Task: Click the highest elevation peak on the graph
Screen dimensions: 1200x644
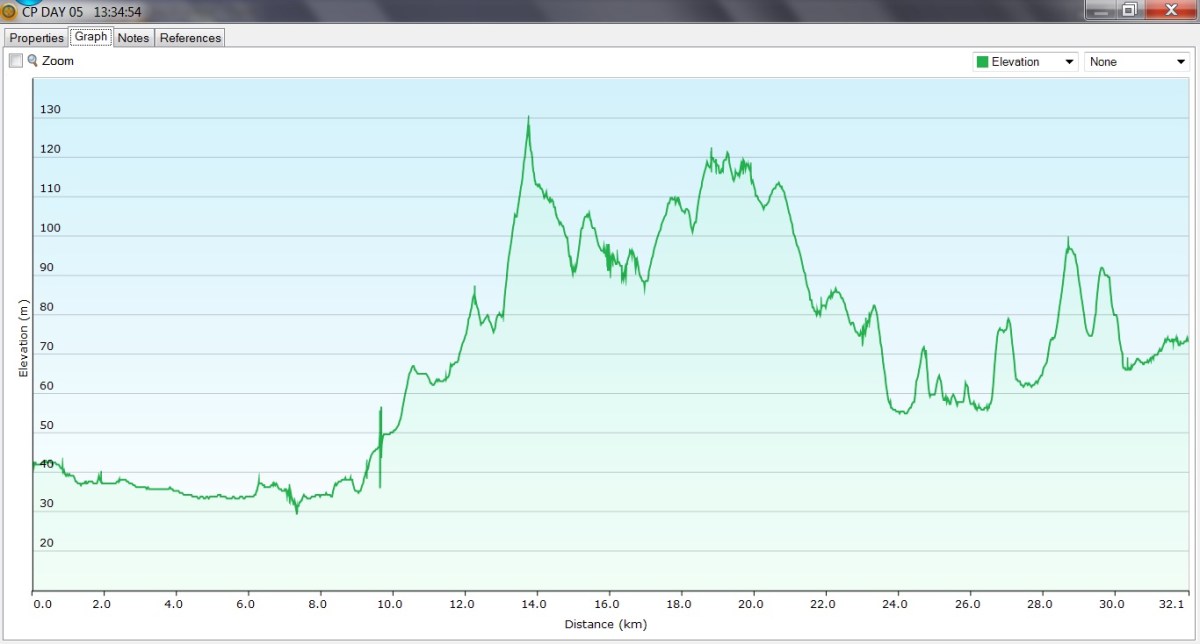Action: (x=528, y=118)
